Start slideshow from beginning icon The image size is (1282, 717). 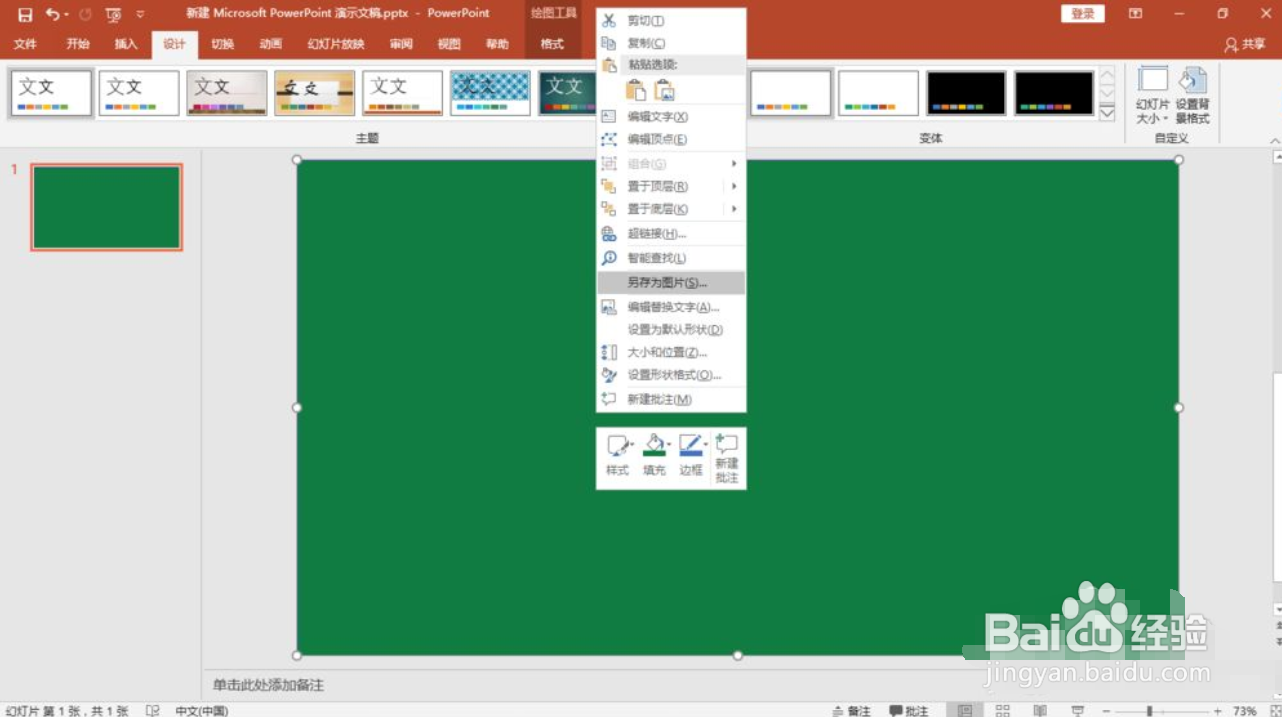point(113,14)
